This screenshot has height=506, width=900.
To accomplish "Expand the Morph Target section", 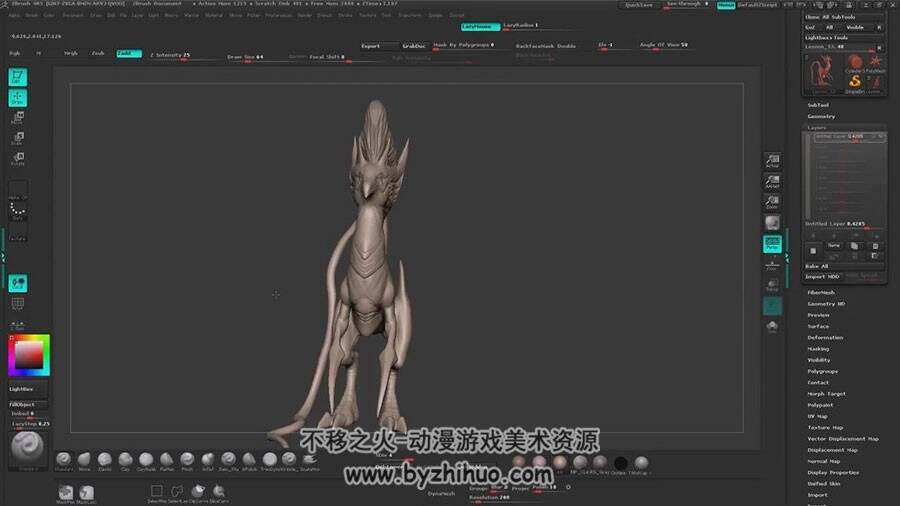I will pos(827,394).
